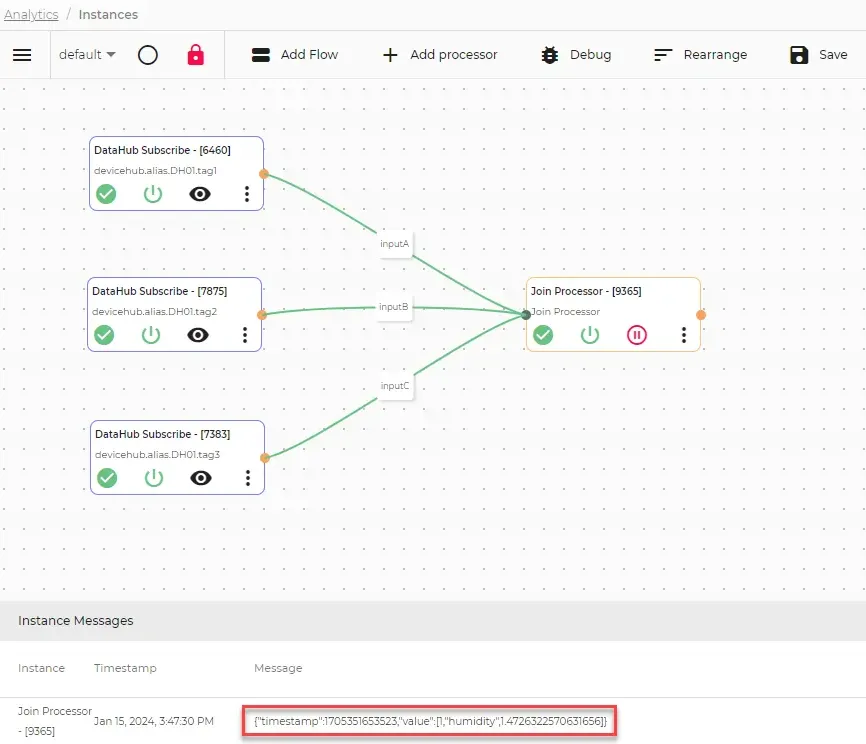Go to Analytics breadcrumb link
This screenshot has width=866, height=744.
(31, 14)
